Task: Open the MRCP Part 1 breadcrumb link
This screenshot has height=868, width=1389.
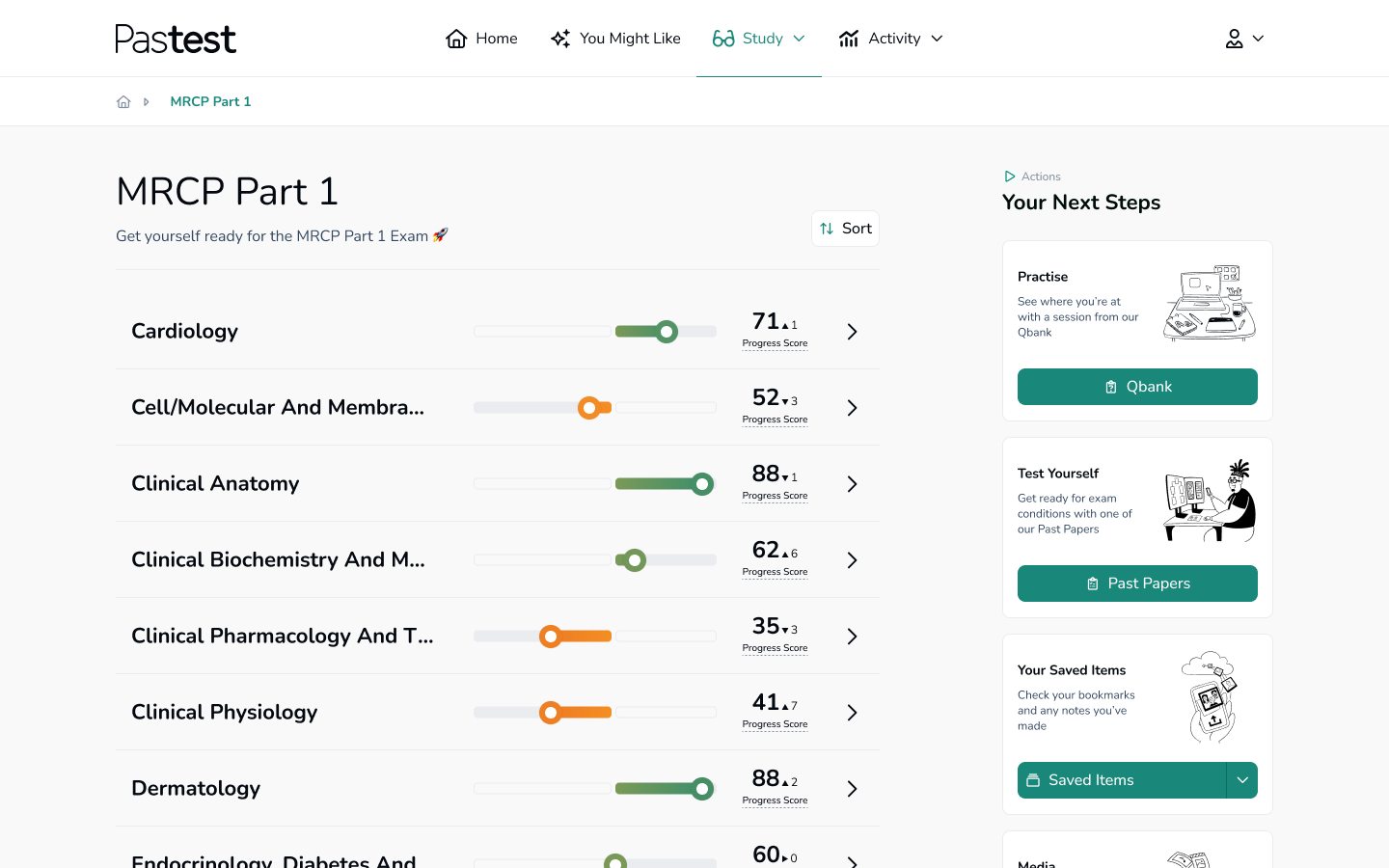Action: pyautogui.click(x=210, y=100)
